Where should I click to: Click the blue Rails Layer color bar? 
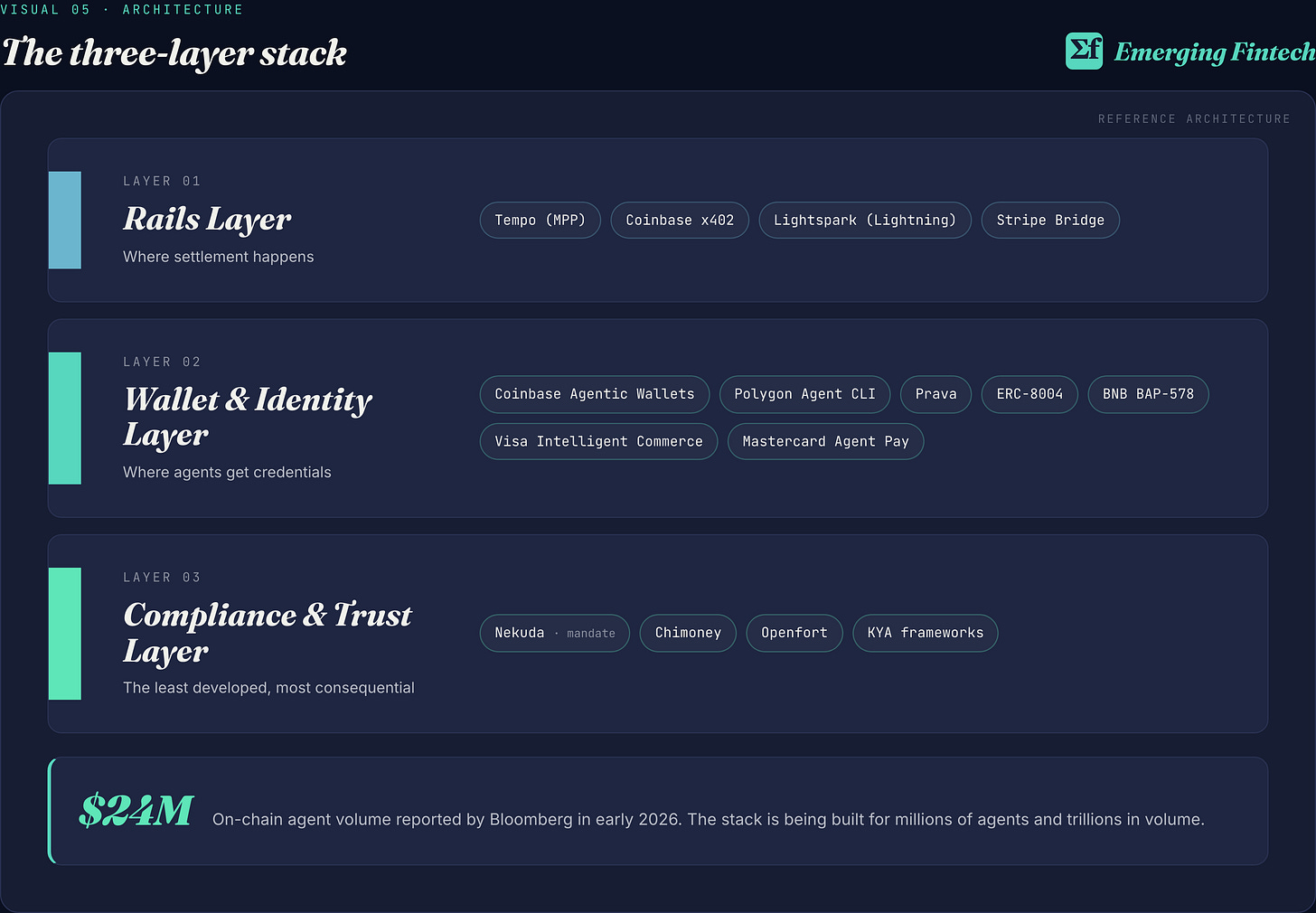(65, 220)
